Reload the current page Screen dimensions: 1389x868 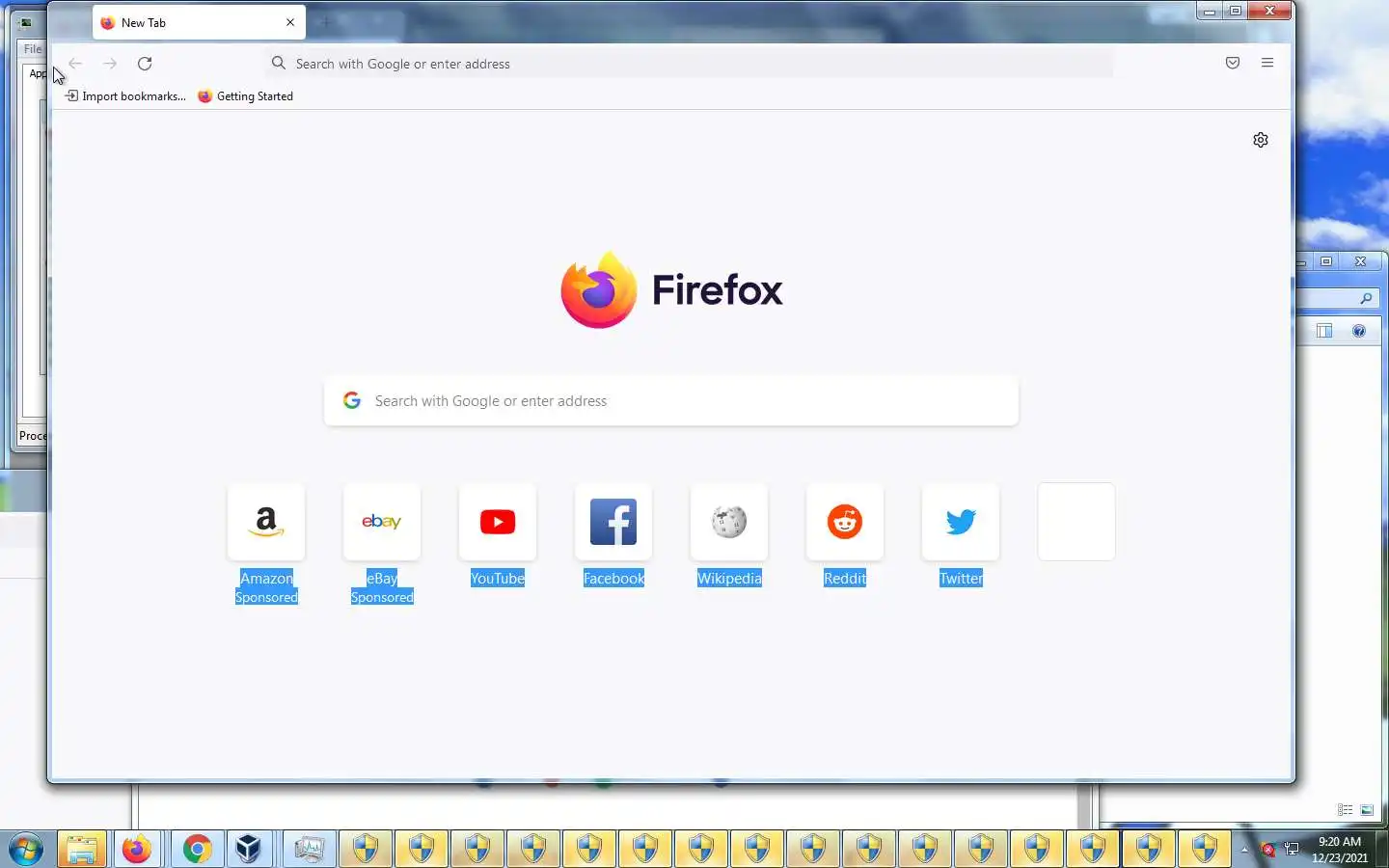point(145,64)
